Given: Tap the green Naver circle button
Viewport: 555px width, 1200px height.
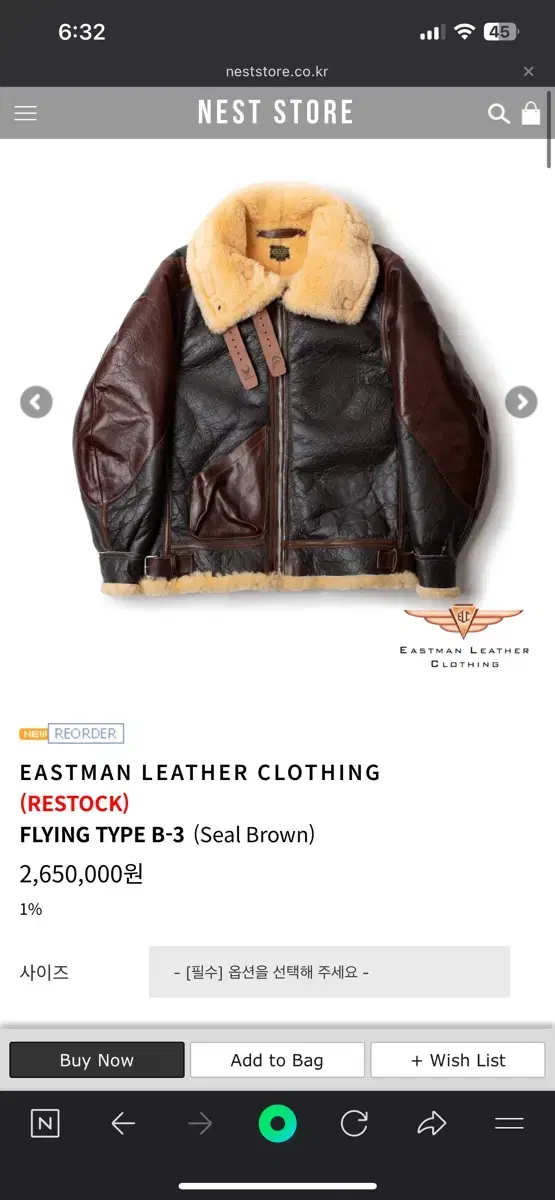Looking at the screenshot, I should pyautogui.click(x=277, y=1124).
